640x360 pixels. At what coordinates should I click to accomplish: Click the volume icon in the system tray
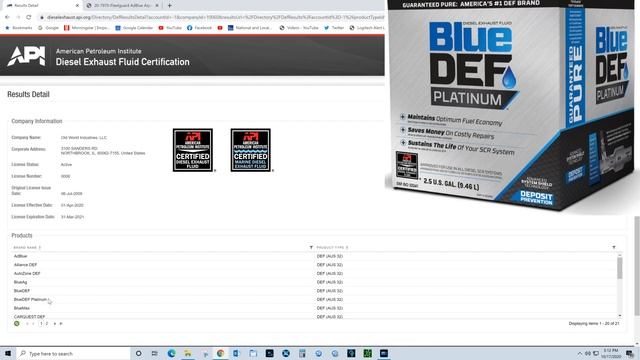pyautogui.click(x=588, y=353)
